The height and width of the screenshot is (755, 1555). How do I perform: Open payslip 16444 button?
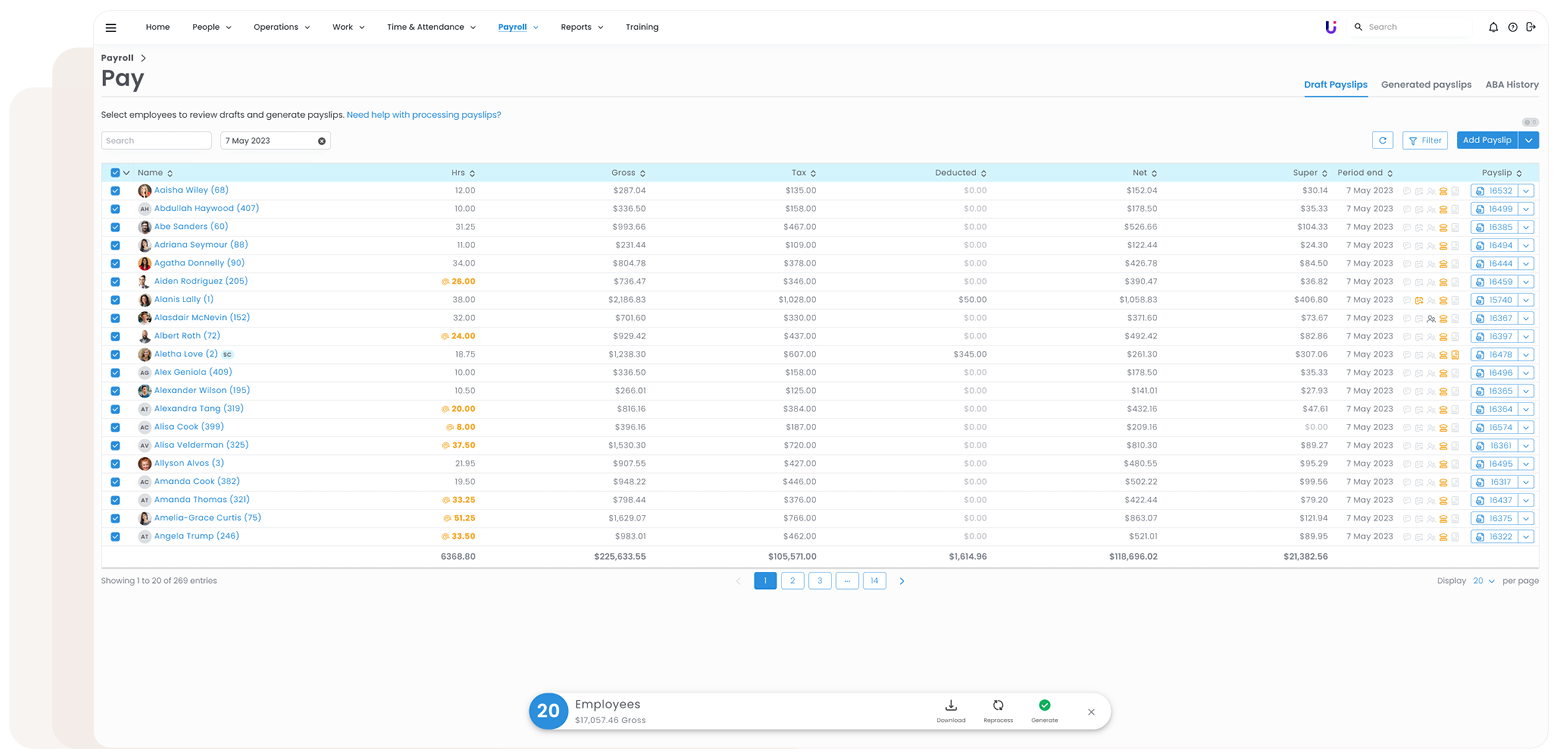[1494, 264]
